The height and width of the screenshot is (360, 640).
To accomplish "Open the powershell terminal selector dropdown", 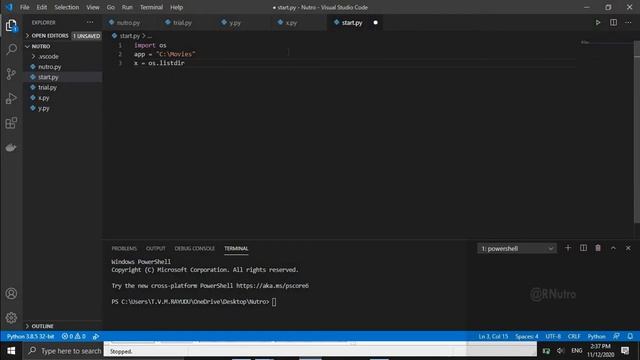I will (517, 249).
